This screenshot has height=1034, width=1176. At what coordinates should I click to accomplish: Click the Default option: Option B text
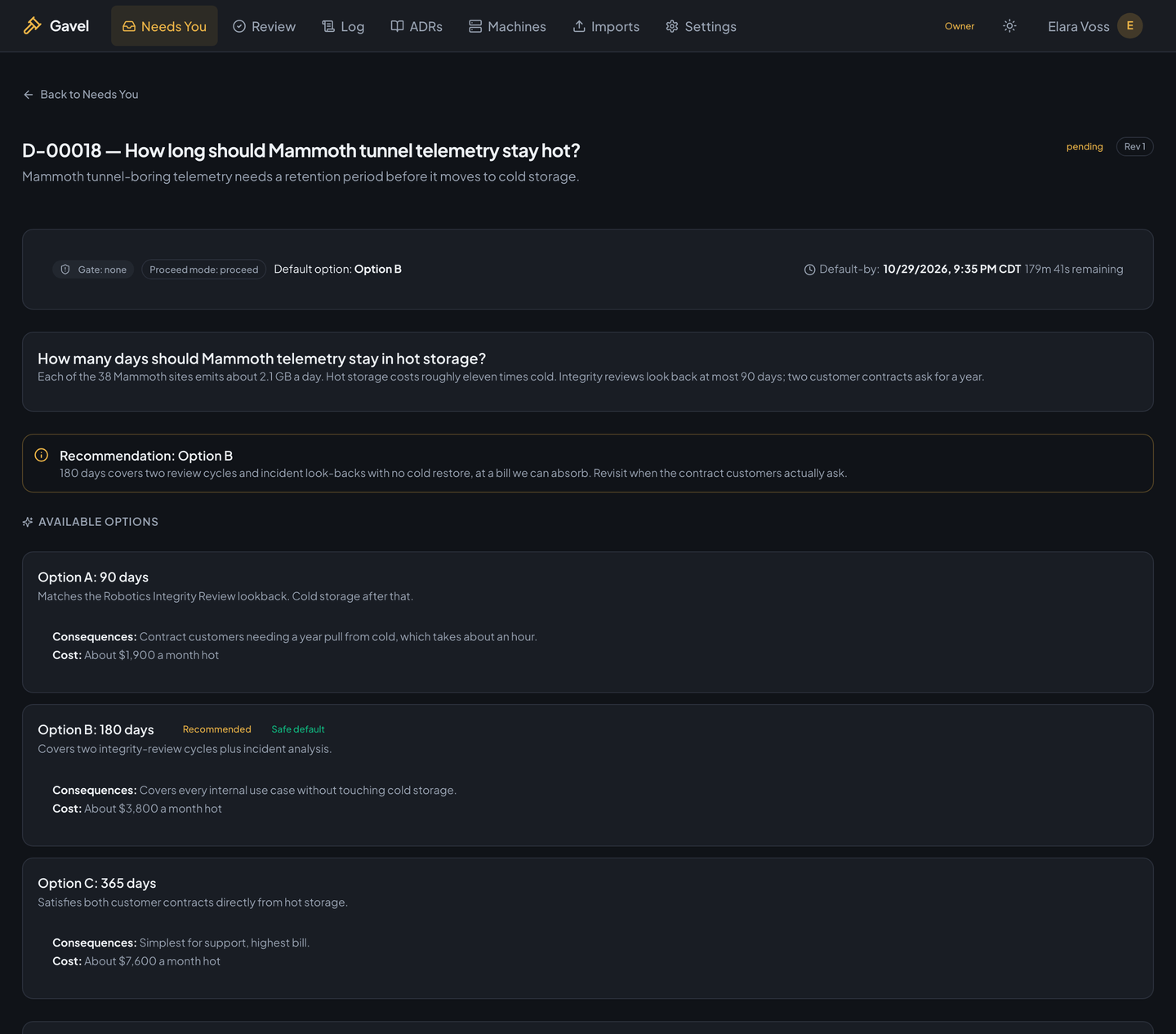(x=337, y=270)
